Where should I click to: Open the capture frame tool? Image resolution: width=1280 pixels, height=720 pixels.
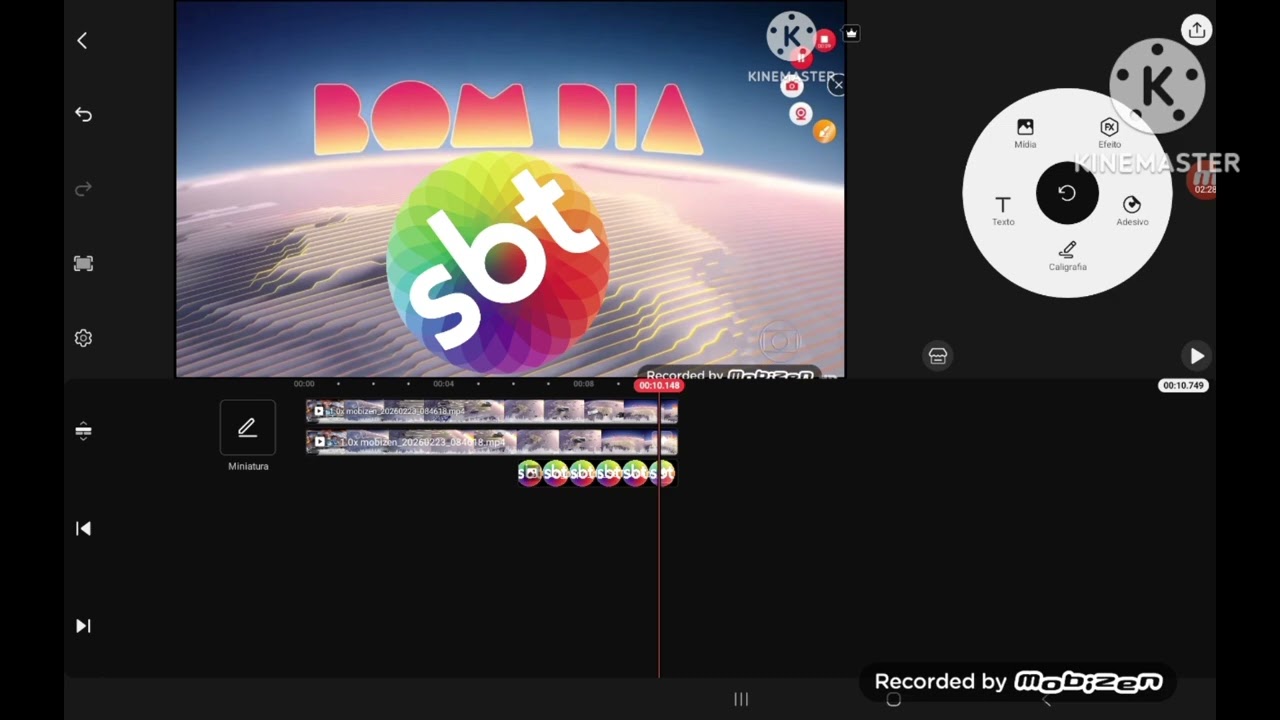(x=83, y=264)
